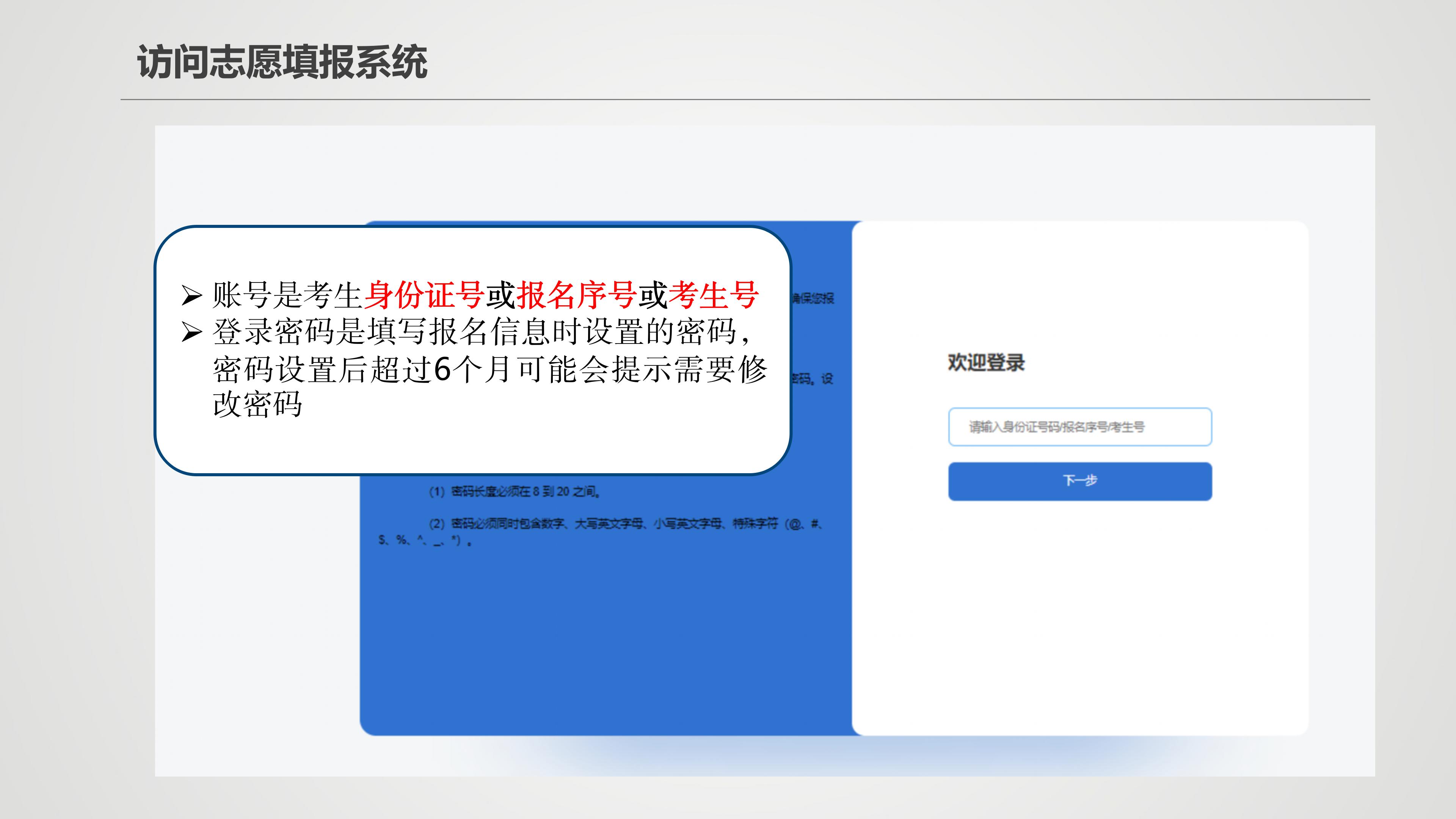
Task: Click the 访问志愿填报系统 slide title
Action: [282, 61]
